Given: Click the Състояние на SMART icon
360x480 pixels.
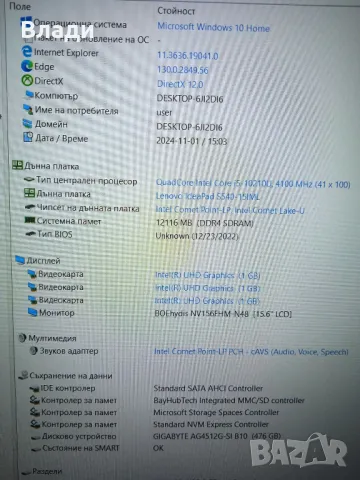Looking at the screenshot, I should point(36,449).
